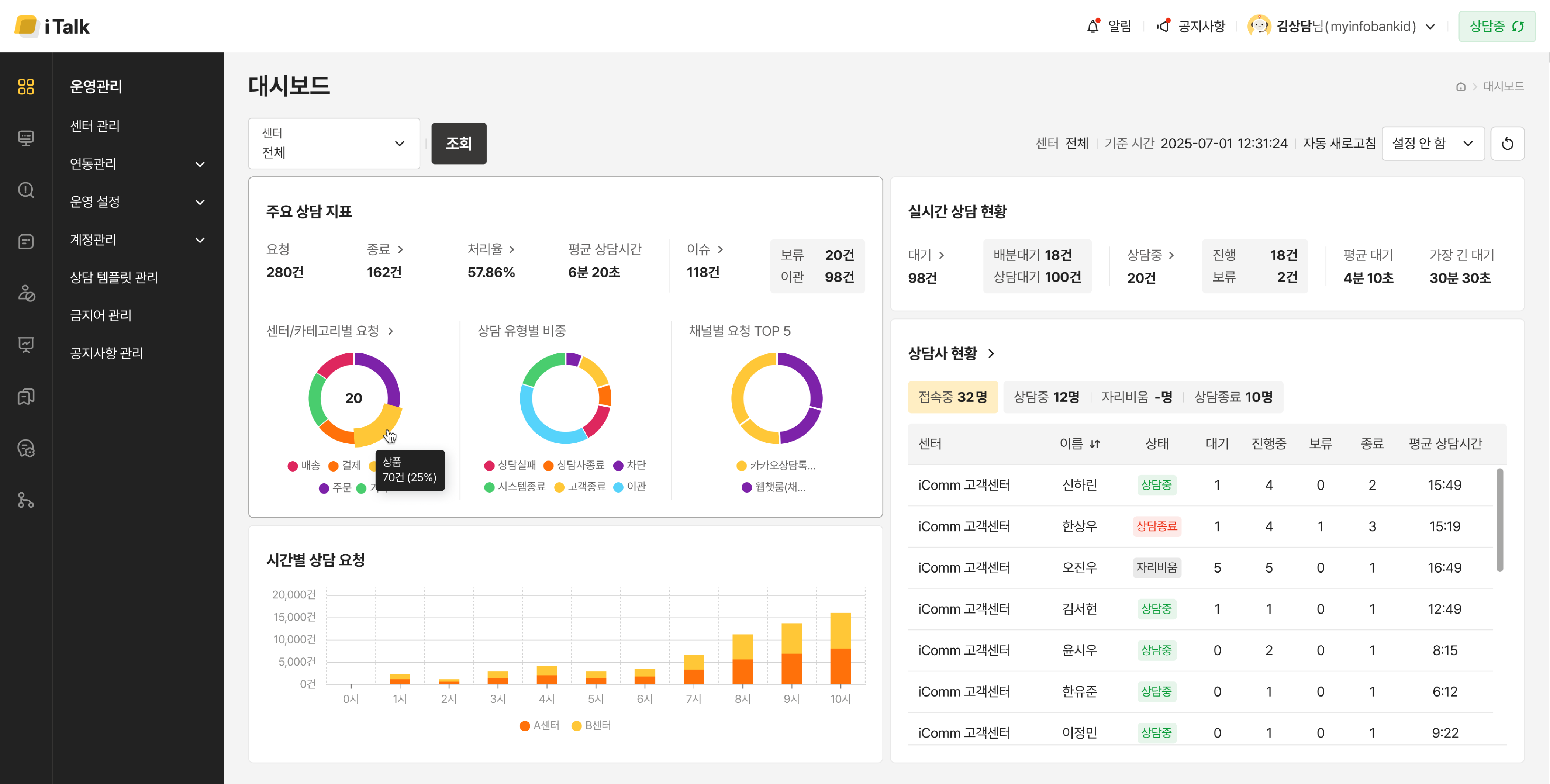
Task: Click the home breadcrumb icon
Action: (1460, 87)
